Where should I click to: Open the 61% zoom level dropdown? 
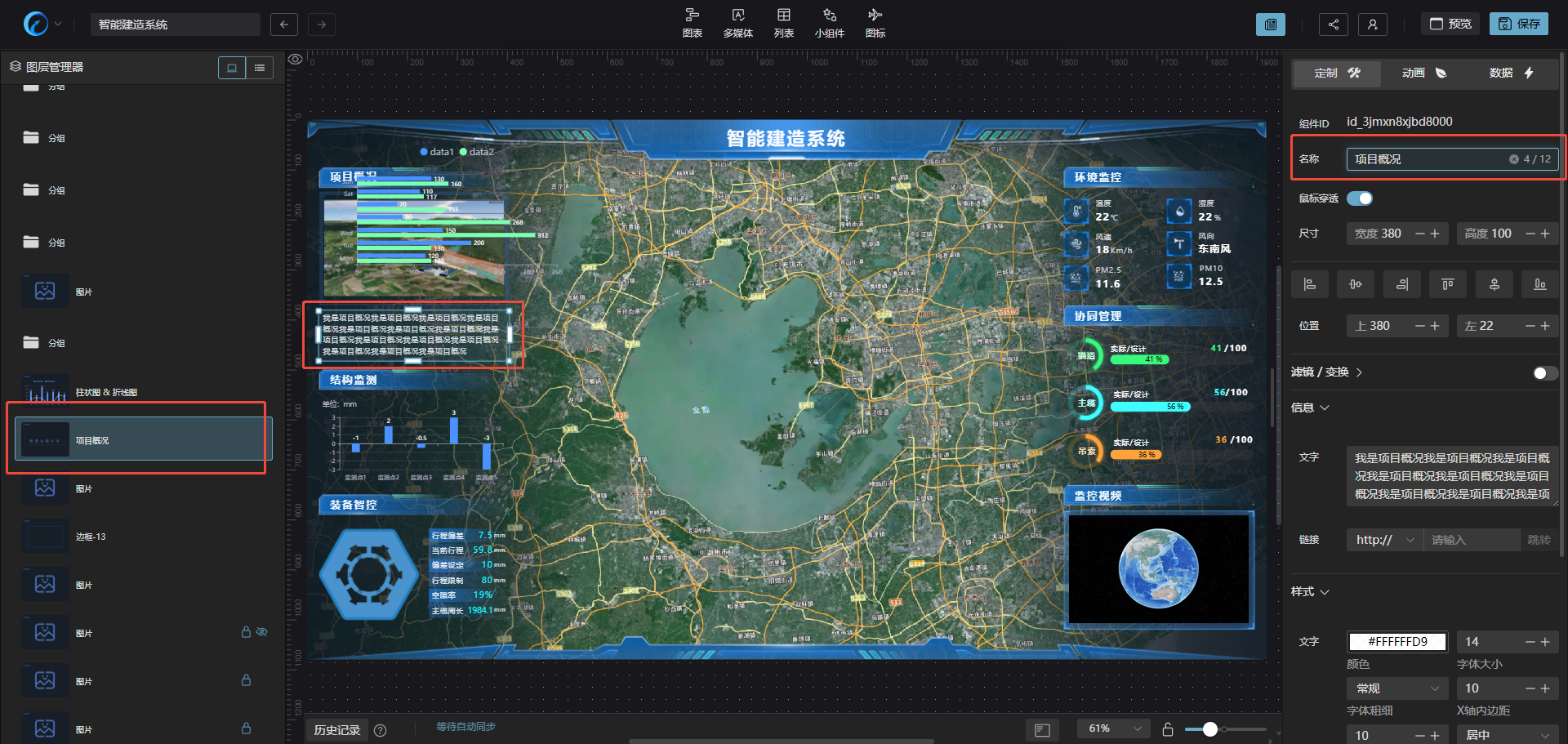(x=1113, y=728)
